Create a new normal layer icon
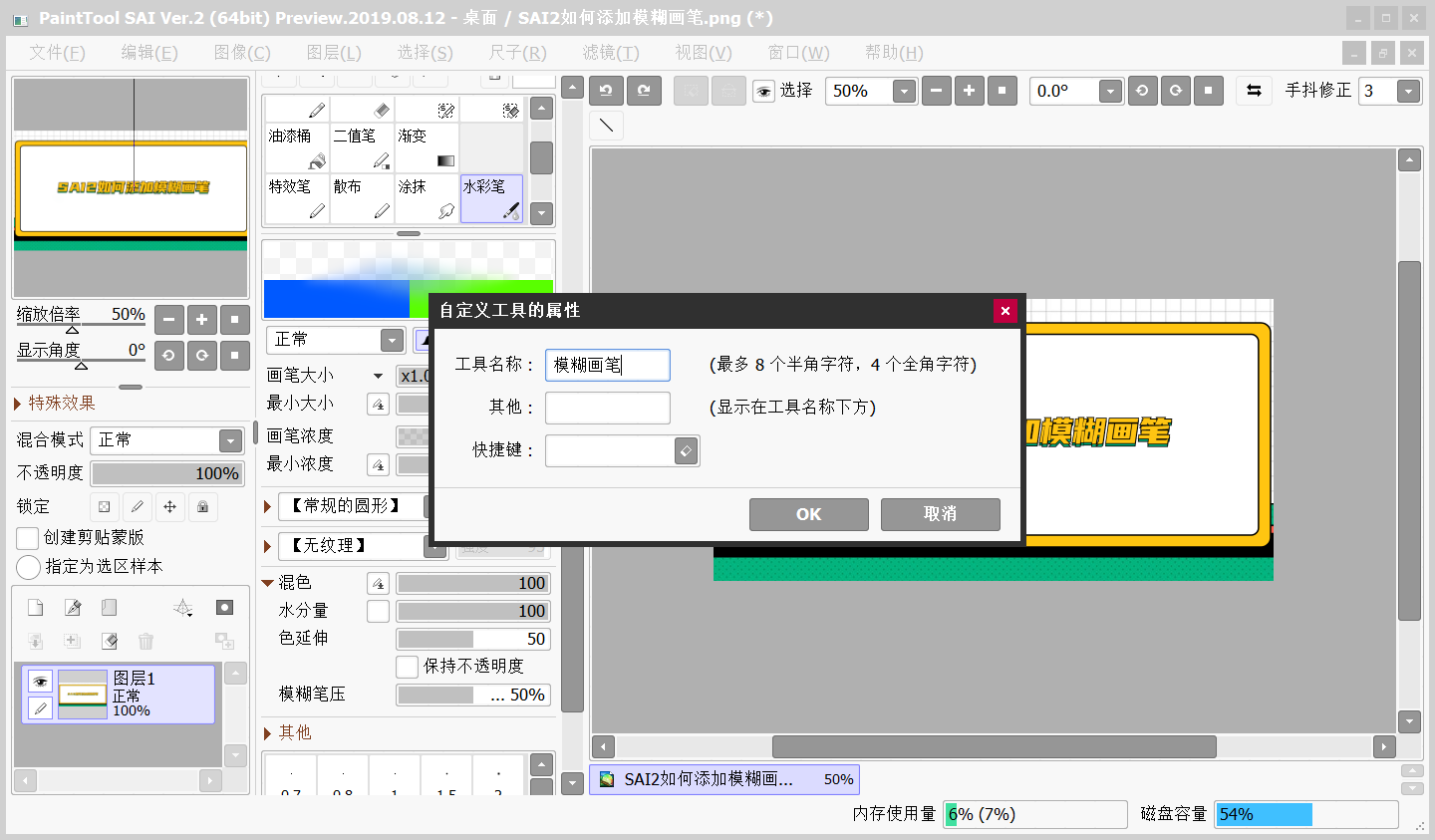Screen dimensions: 1435x840 click(36, 608)
